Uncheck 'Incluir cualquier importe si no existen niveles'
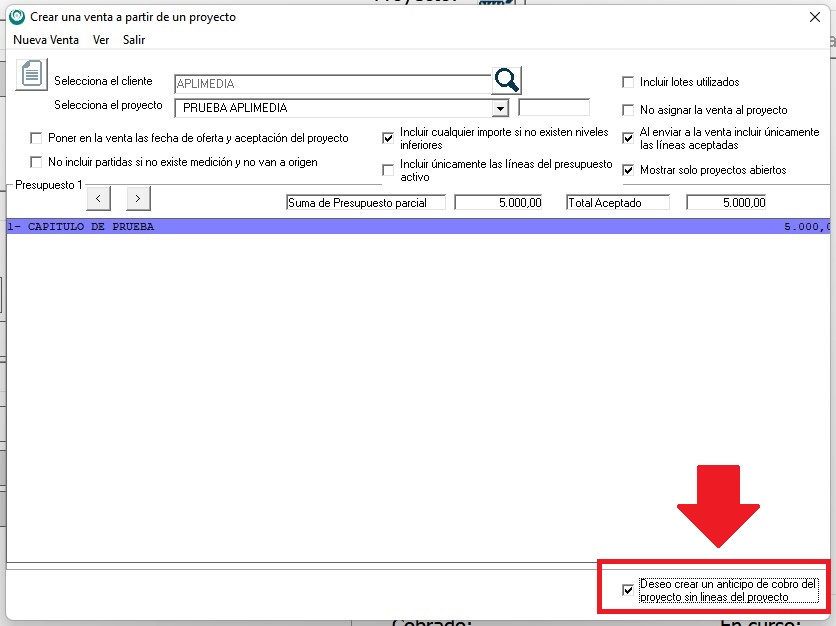Screen dimensions: 836x626 click(x=388, y=138)
